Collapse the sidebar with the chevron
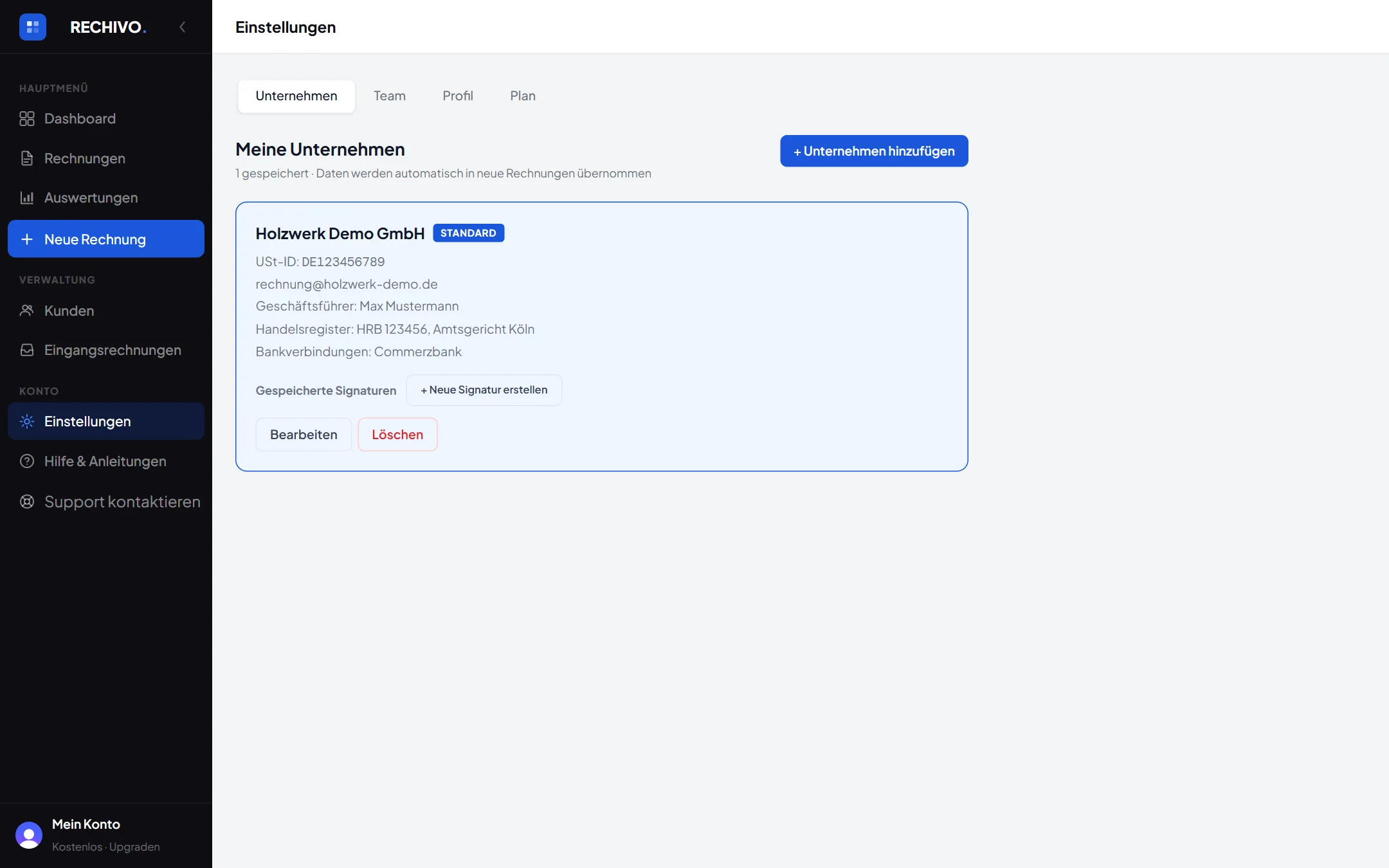Image resolution: width=1389 pixels, height=868 pixels. tap(183, 27)
